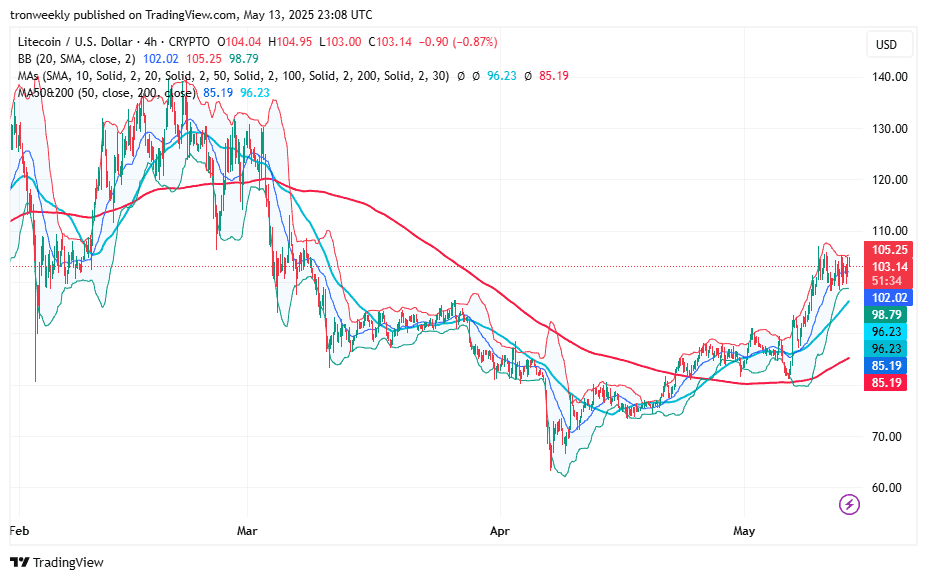This screenshot has height=580, width=927.
Task: Click the 4h timeframe label
Action: (x=150, y=42)
